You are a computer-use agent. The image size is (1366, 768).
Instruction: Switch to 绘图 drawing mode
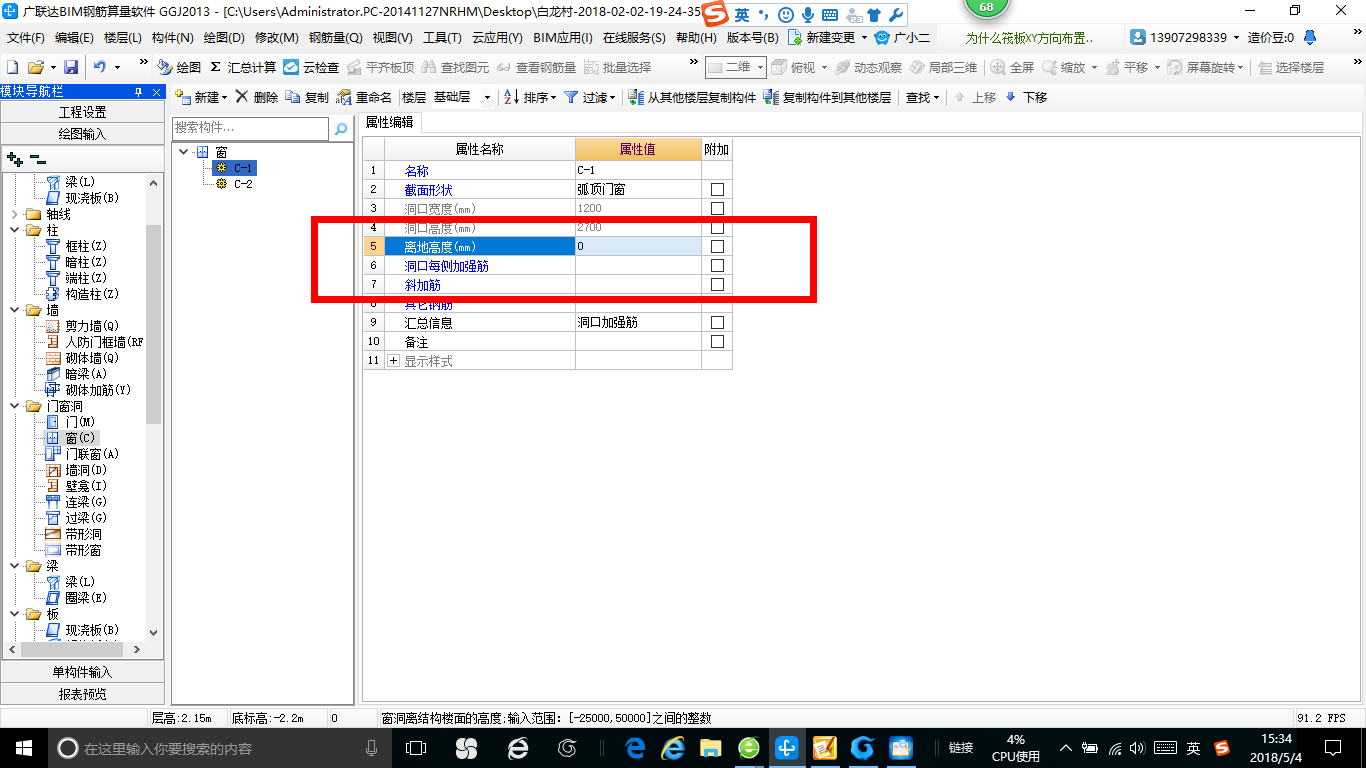(180, 67)
